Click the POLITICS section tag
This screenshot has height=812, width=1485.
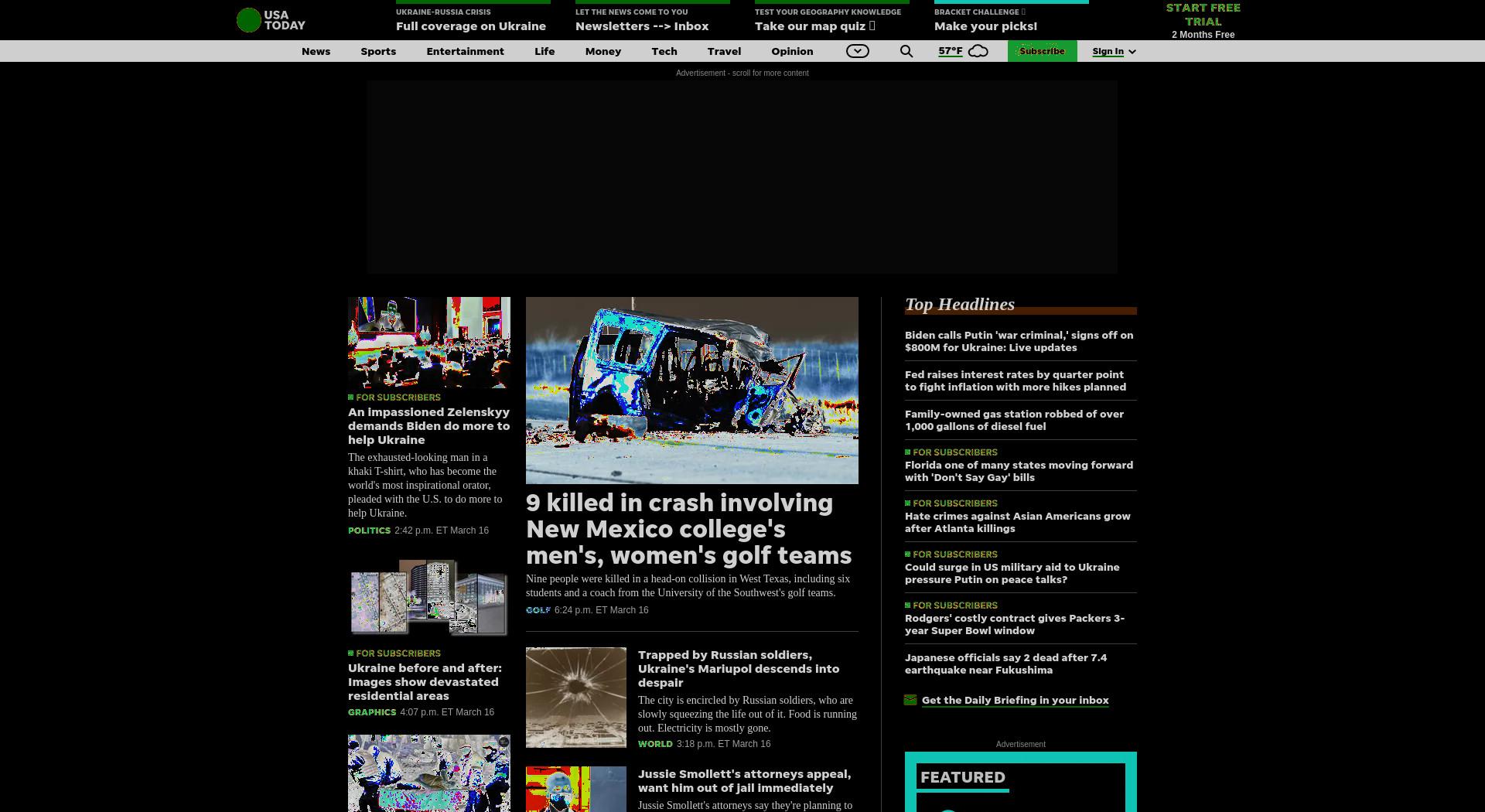(x=369, y=531)
